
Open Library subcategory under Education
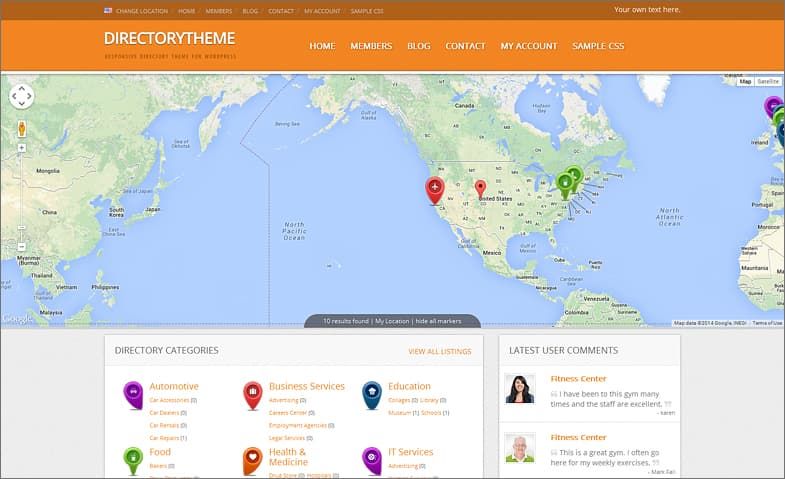429,400
